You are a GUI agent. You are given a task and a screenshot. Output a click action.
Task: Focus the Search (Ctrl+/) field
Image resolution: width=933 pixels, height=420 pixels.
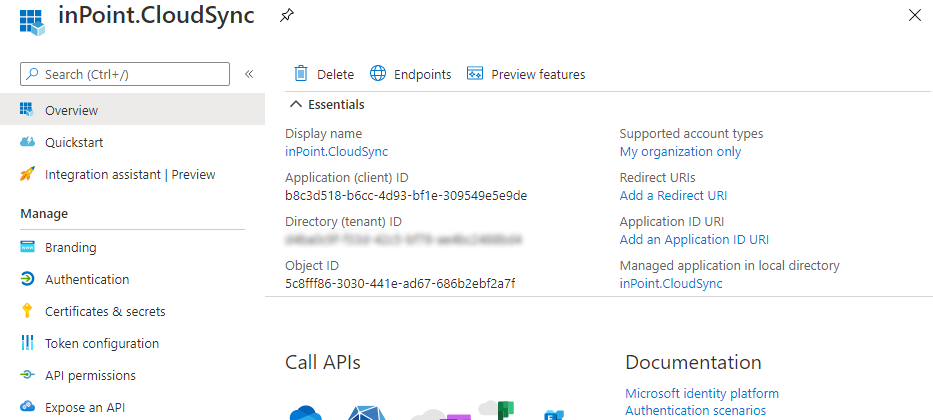(x=125, y=74)
